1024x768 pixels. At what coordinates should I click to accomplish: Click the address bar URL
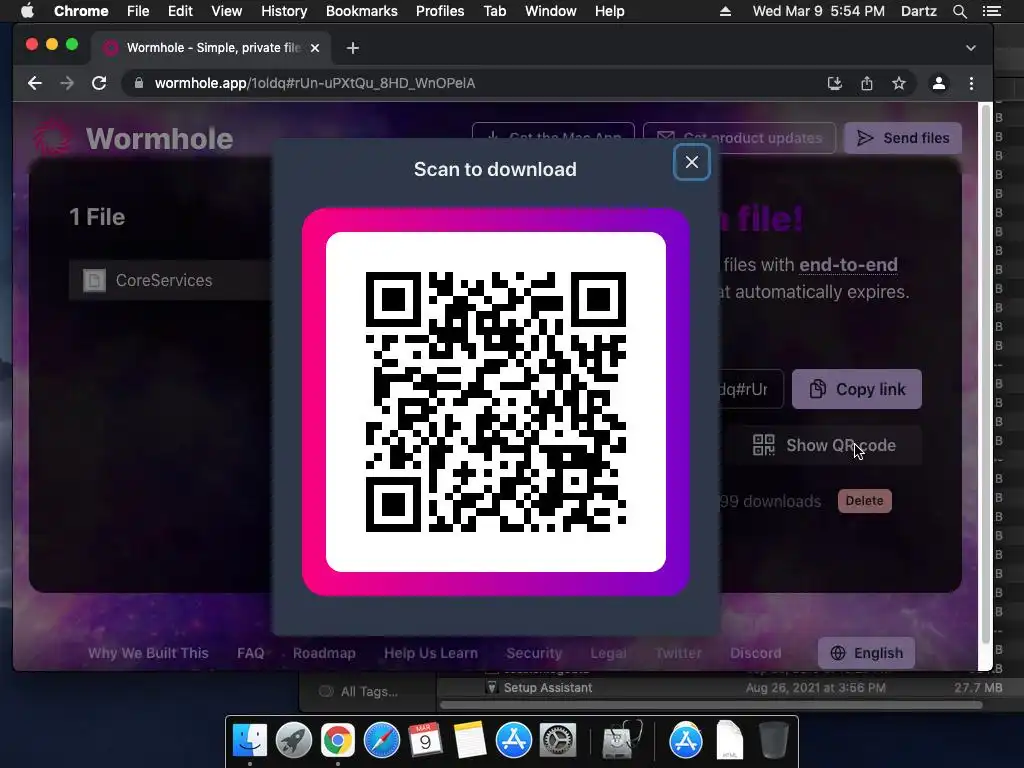pyautogui.click(x=315, y=83)
